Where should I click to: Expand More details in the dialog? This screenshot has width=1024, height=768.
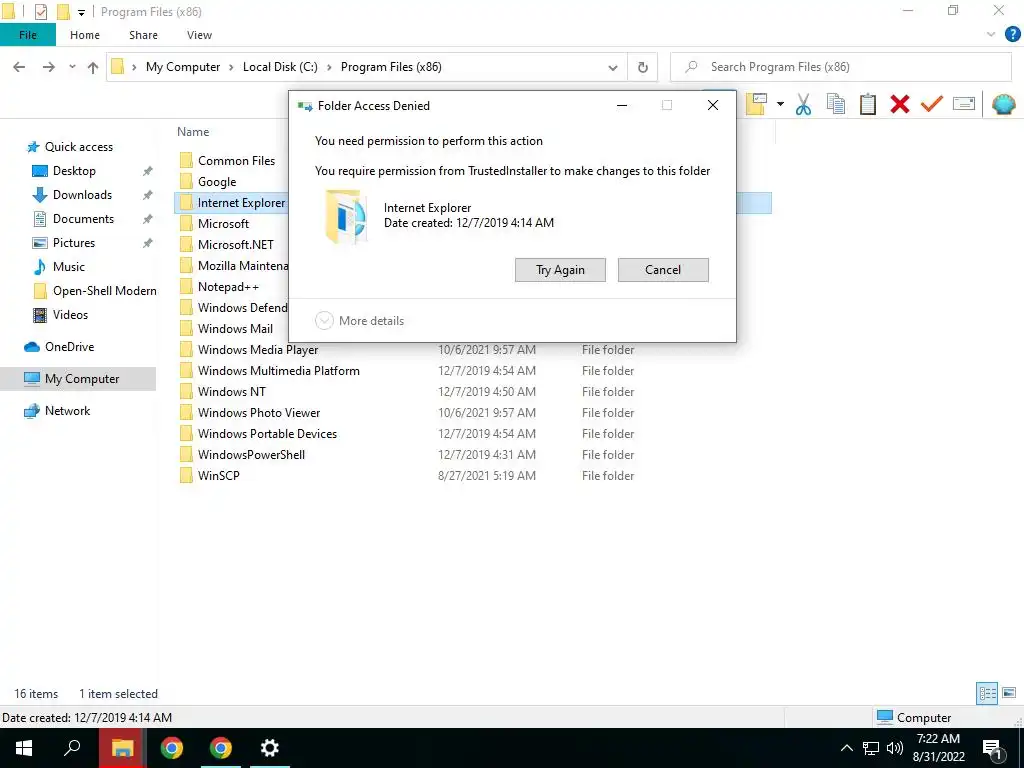[x=360, y=321]
